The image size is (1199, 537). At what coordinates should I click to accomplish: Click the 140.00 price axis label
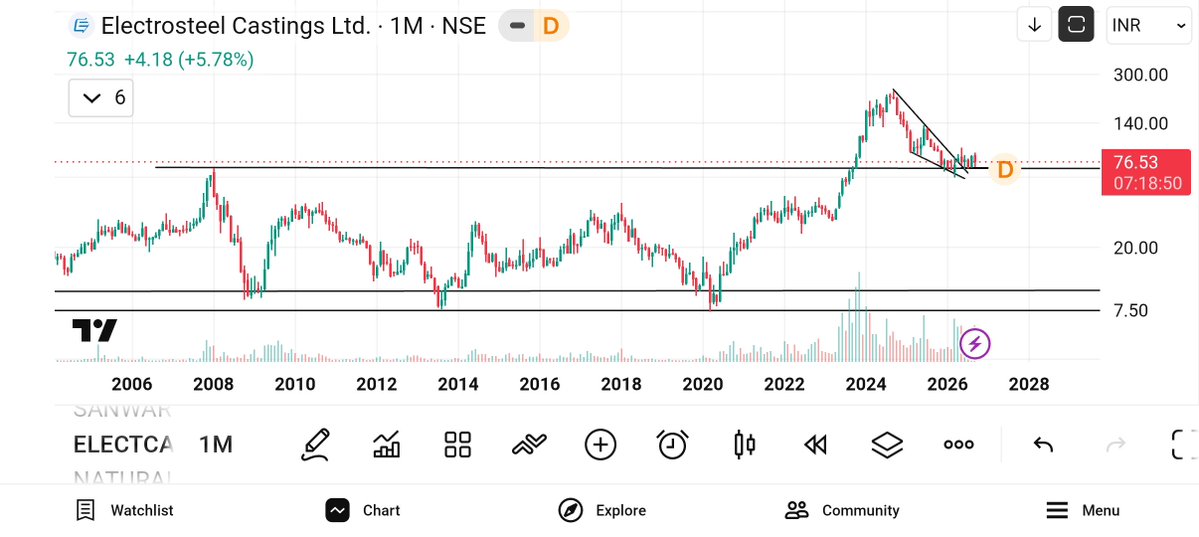tap(1140, 123)
